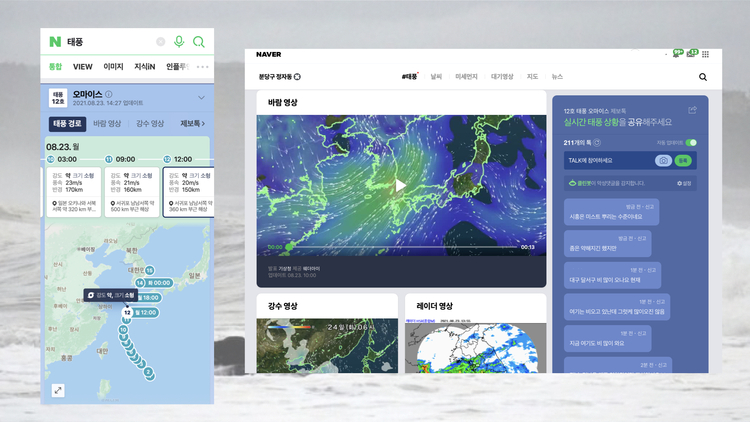Select the 12:00 typhoon forecast card

click(187, 177)
